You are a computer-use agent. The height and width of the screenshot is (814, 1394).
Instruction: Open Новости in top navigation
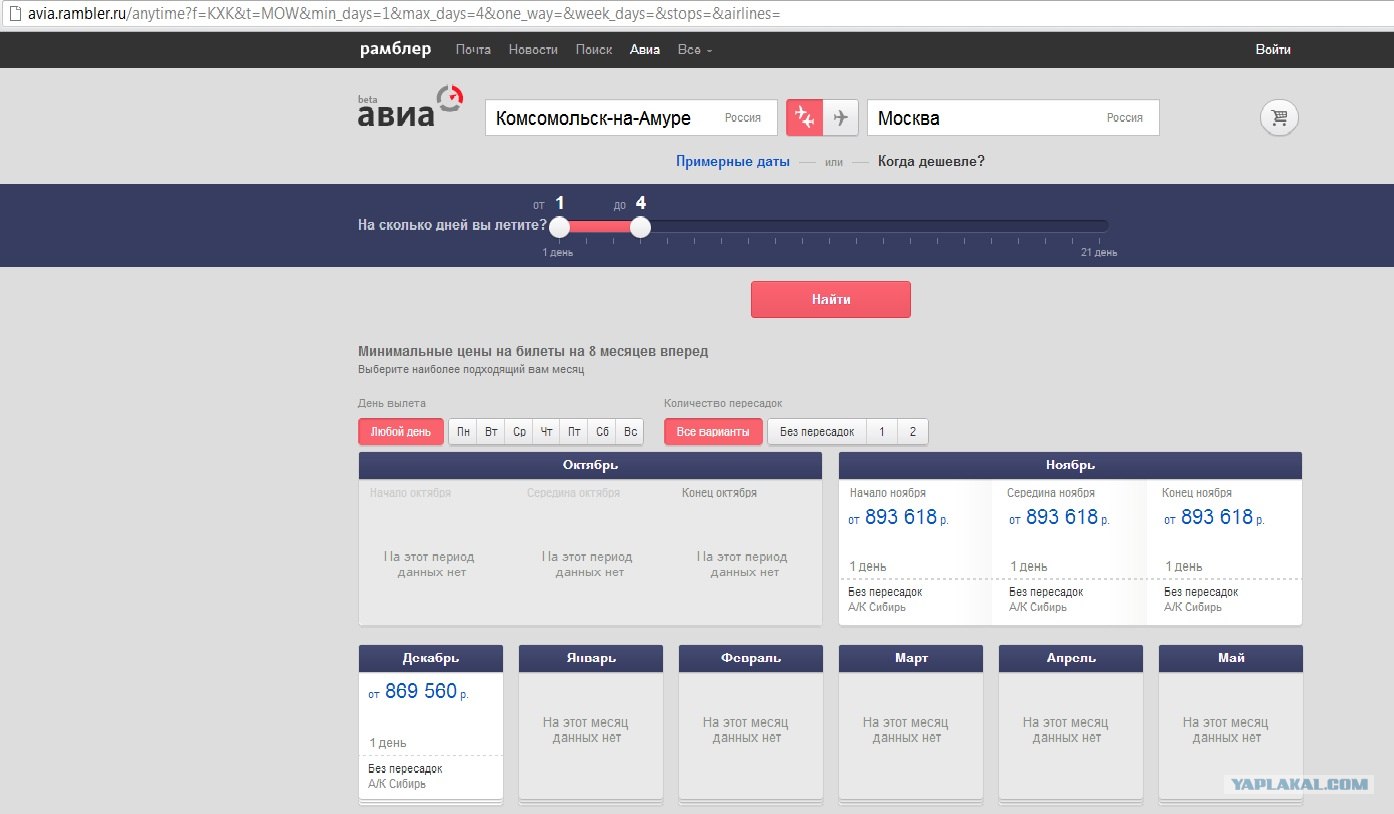533,49
